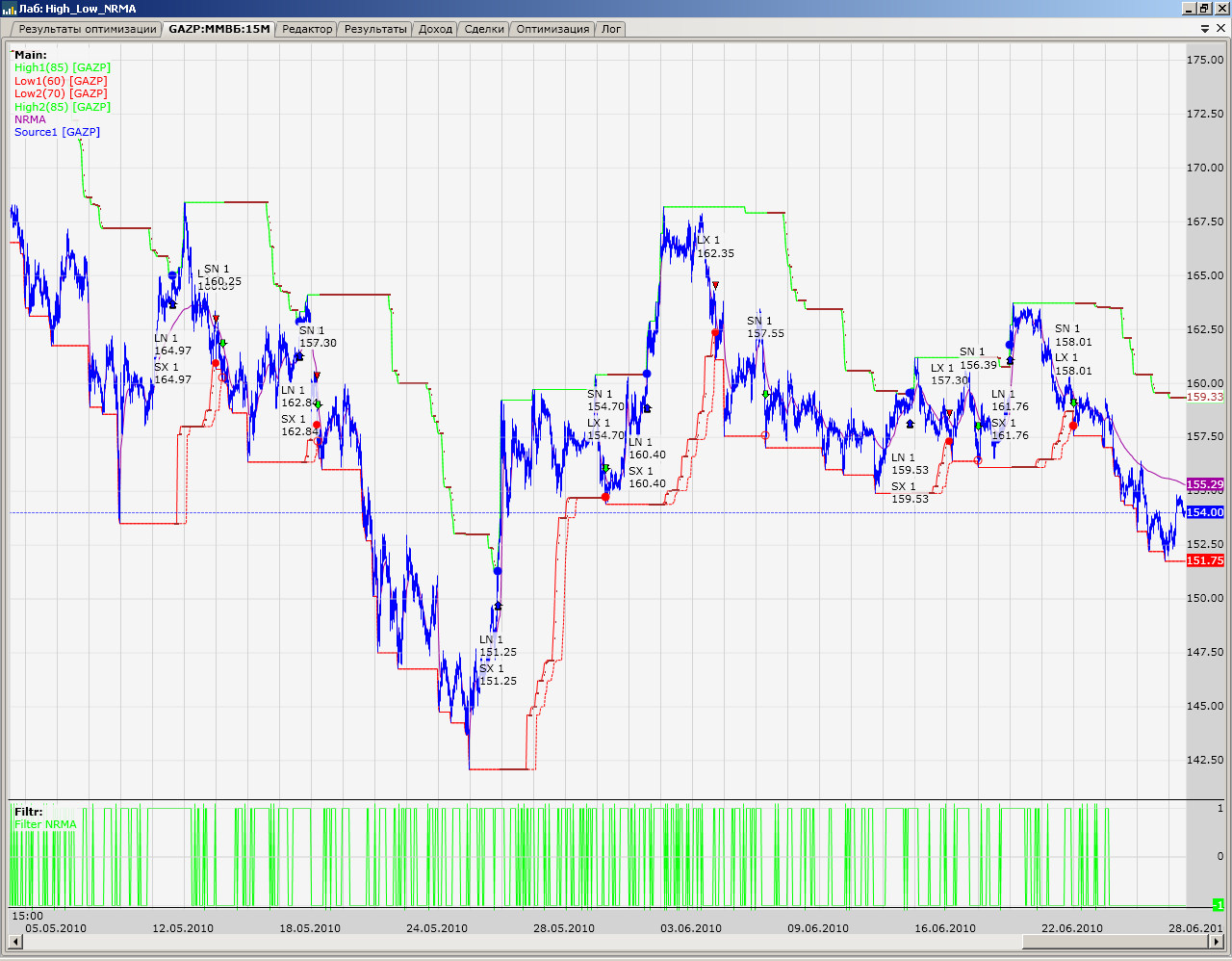Click the 03.06.2010 date label
Image resolution: width=1232 pixels, height=961 pixels.
691,928
